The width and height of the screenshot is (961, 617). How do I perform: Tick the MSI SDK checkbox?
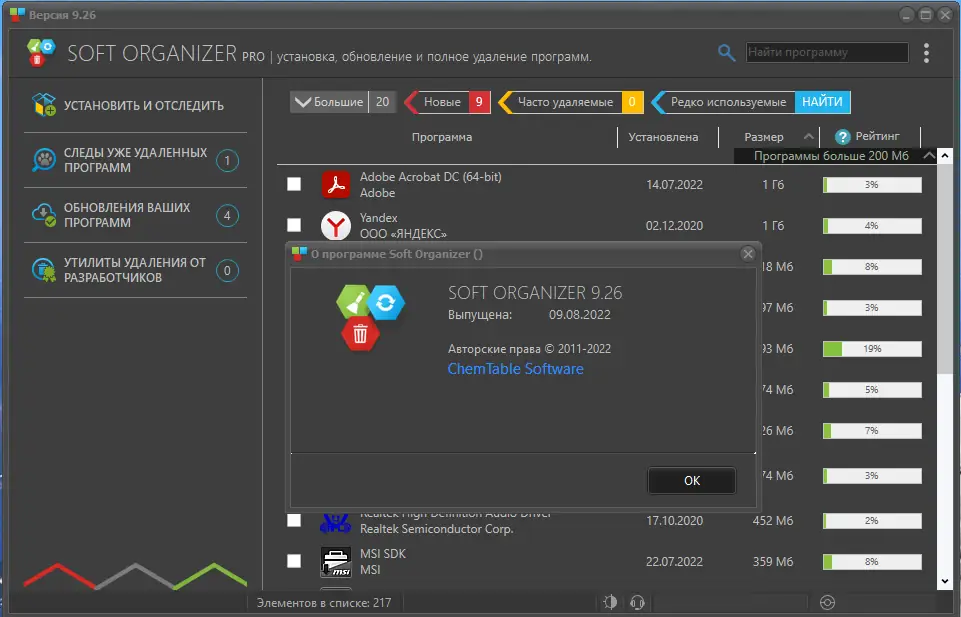[x=294, y=561]
